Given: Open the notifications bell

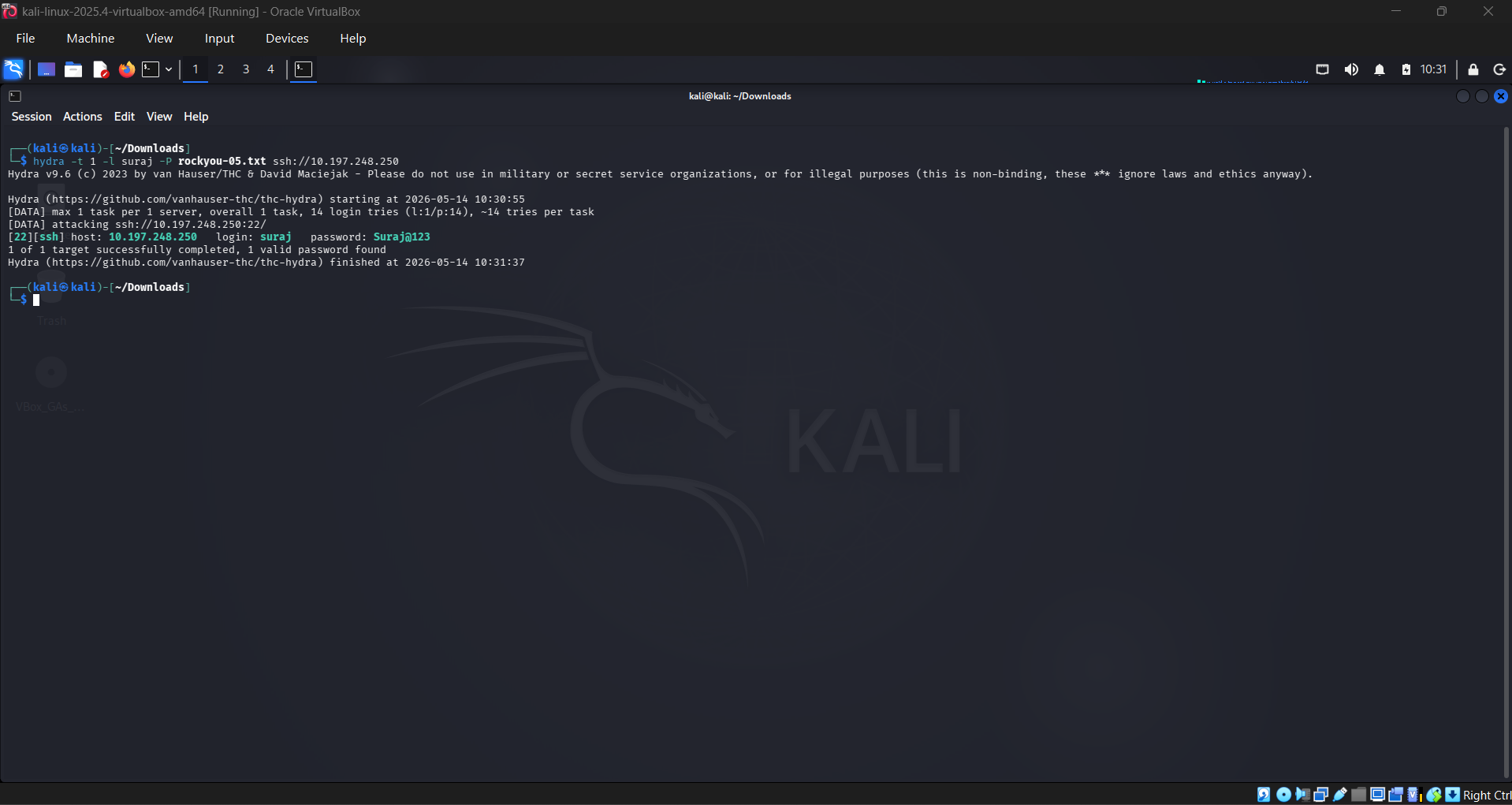Looking at the screenshot, I should pos(1380,69).
